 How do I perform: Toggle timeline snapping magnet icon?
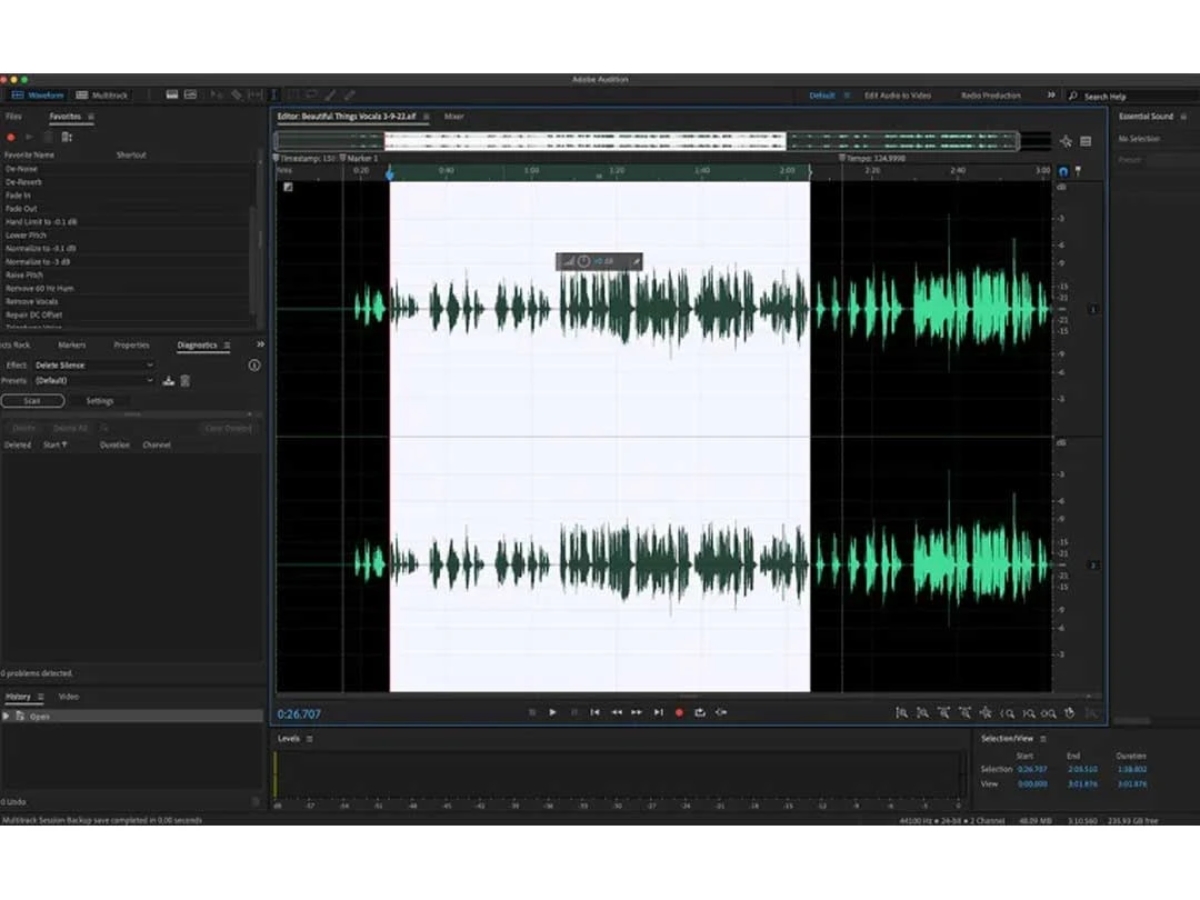[1063, 171]
